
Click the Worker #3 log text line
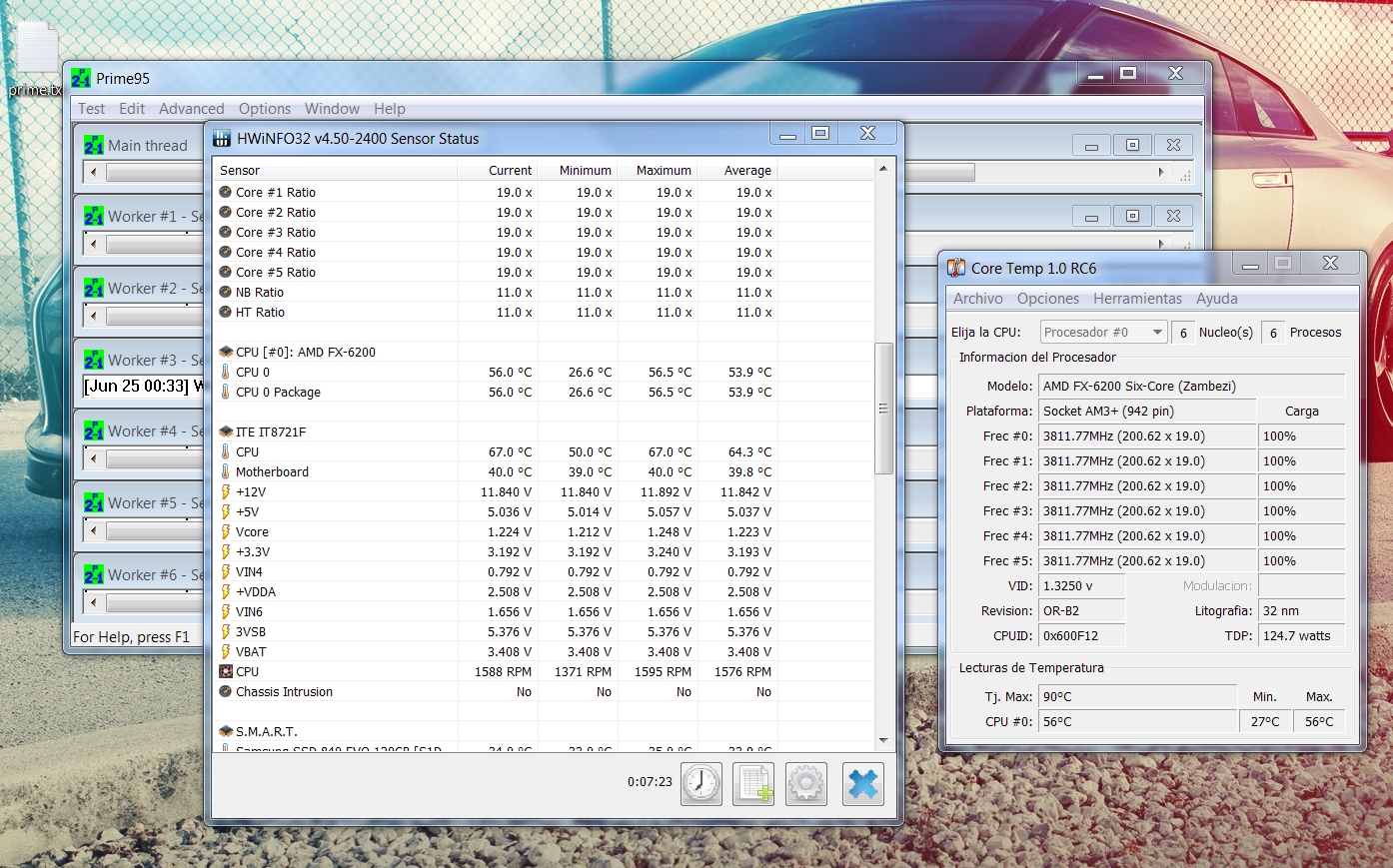coord(144,386)
